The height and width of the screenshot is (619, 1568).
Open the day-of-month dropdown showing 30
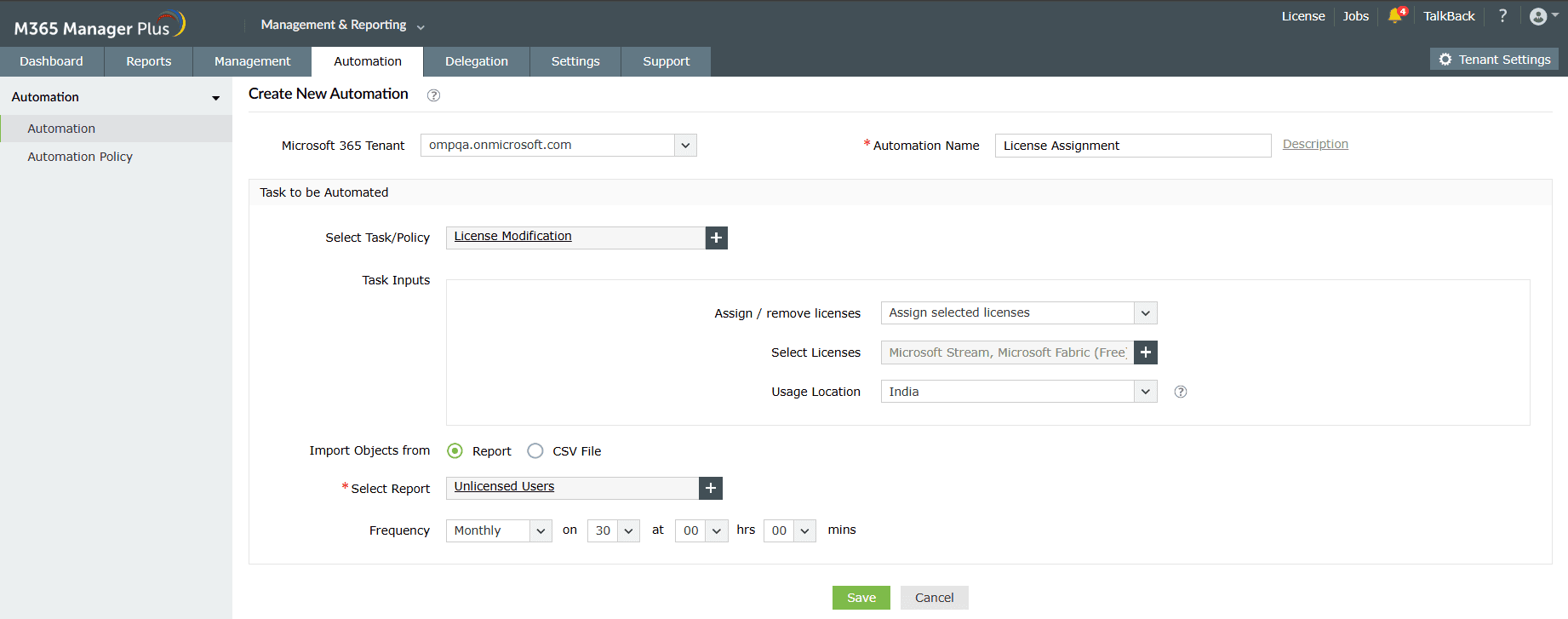coord(614,530)
